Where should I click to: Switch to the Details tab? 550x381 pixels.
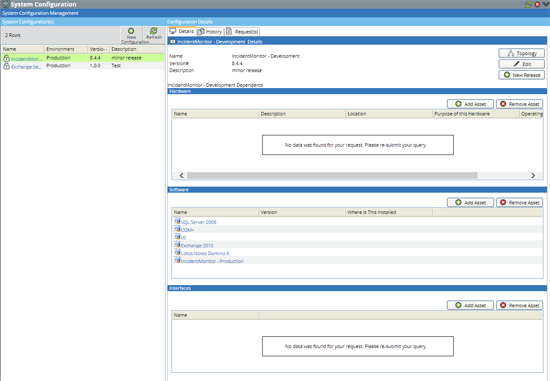click(182, 31)
